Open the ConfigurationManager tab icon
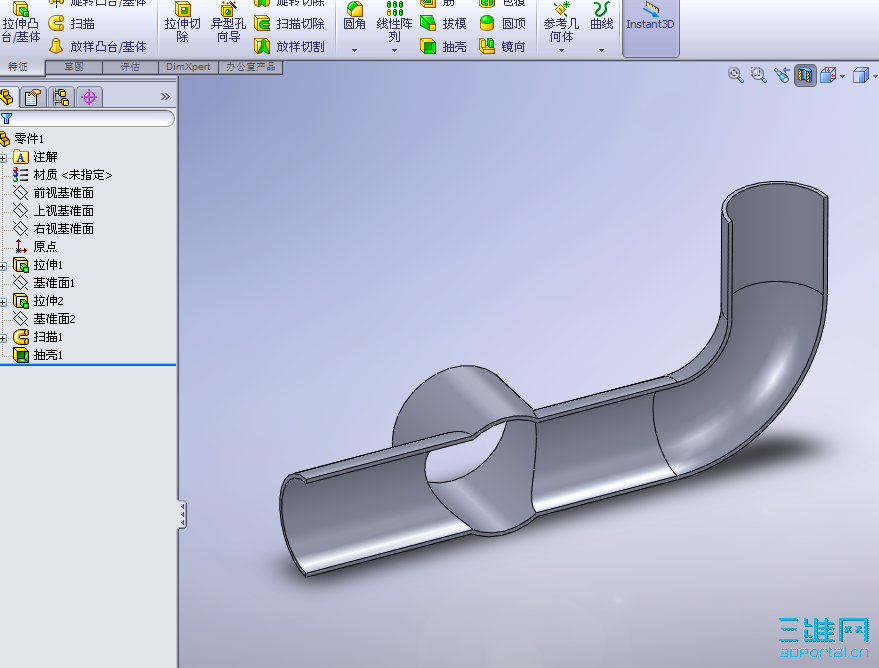Viewport: 879px width, 668px height. click(61, 97)
